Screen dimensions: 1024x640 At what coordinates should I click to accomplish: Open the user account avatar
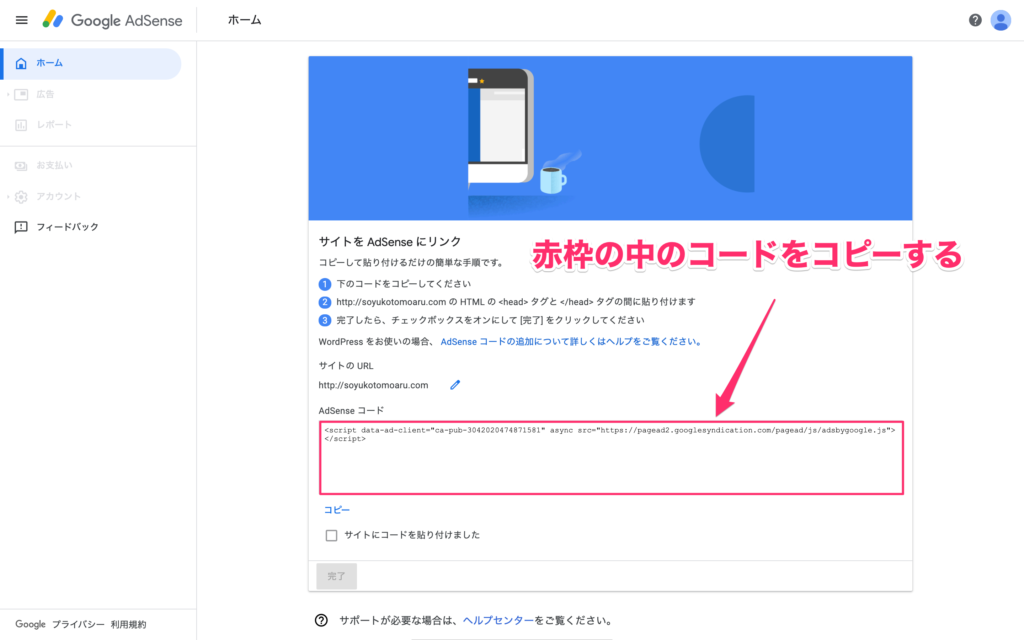pyautogui.click(x=1000, y=20)
